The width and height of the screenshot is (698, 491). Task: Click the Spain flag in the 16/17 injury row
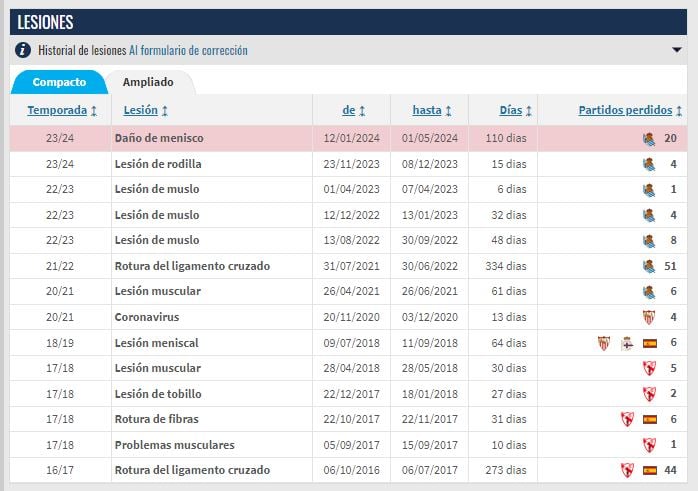(649, 470)
